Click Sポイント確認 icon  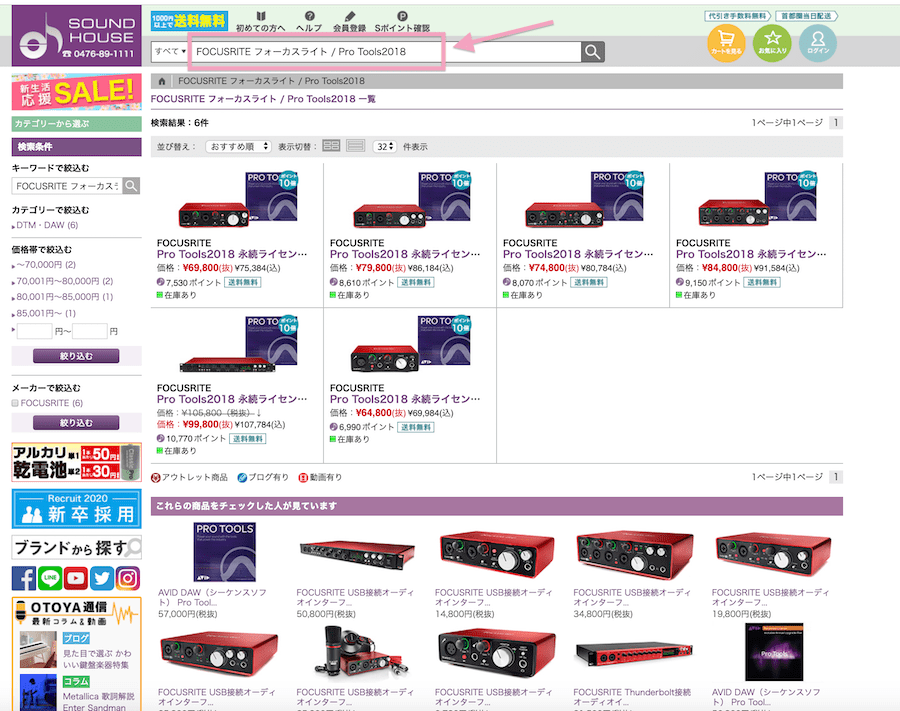pyautogui.click(x=402, y=22)
